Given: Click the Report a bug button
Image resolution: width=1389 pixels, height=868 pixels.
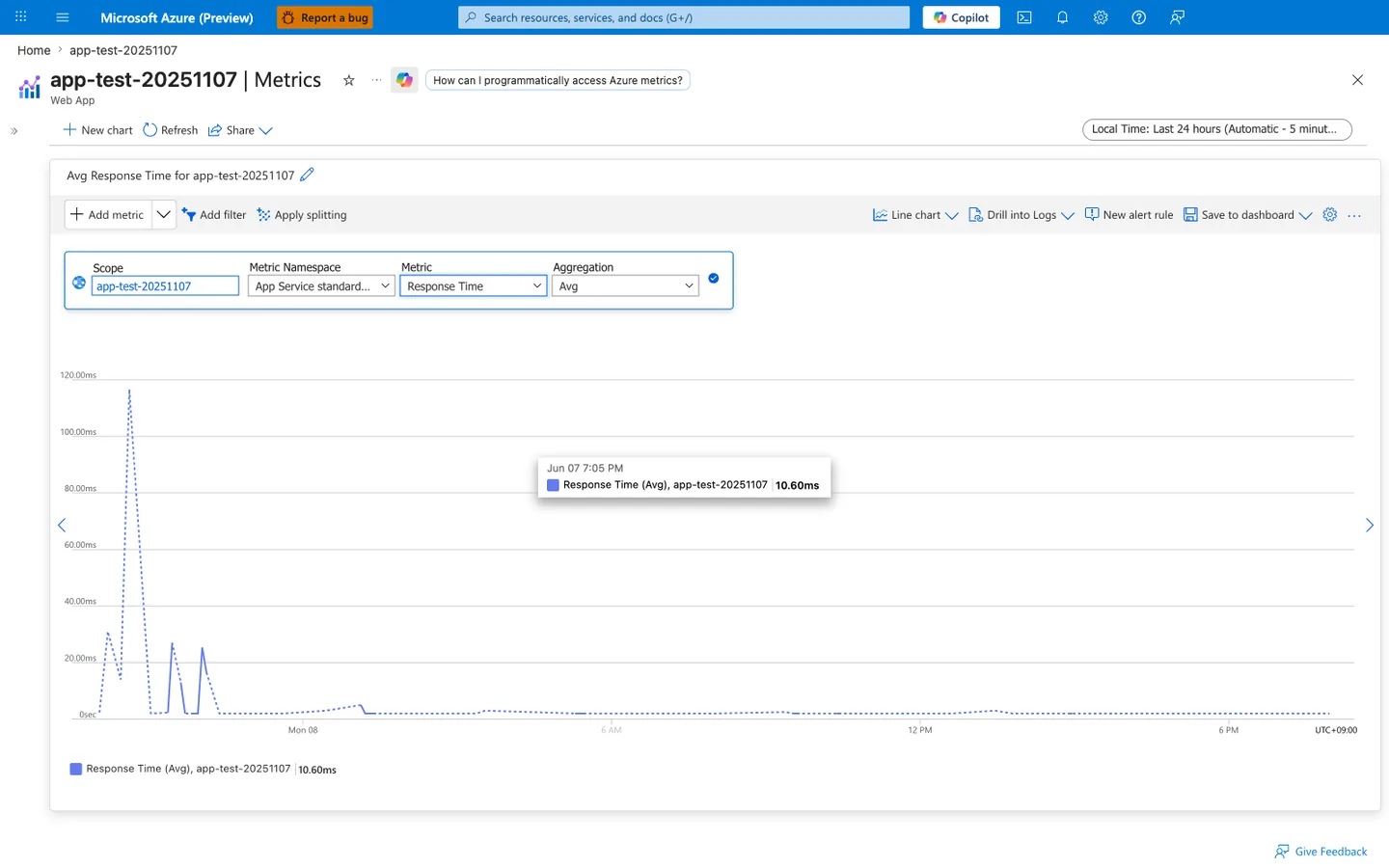Looking at the screenshot, I should [325, 17].
